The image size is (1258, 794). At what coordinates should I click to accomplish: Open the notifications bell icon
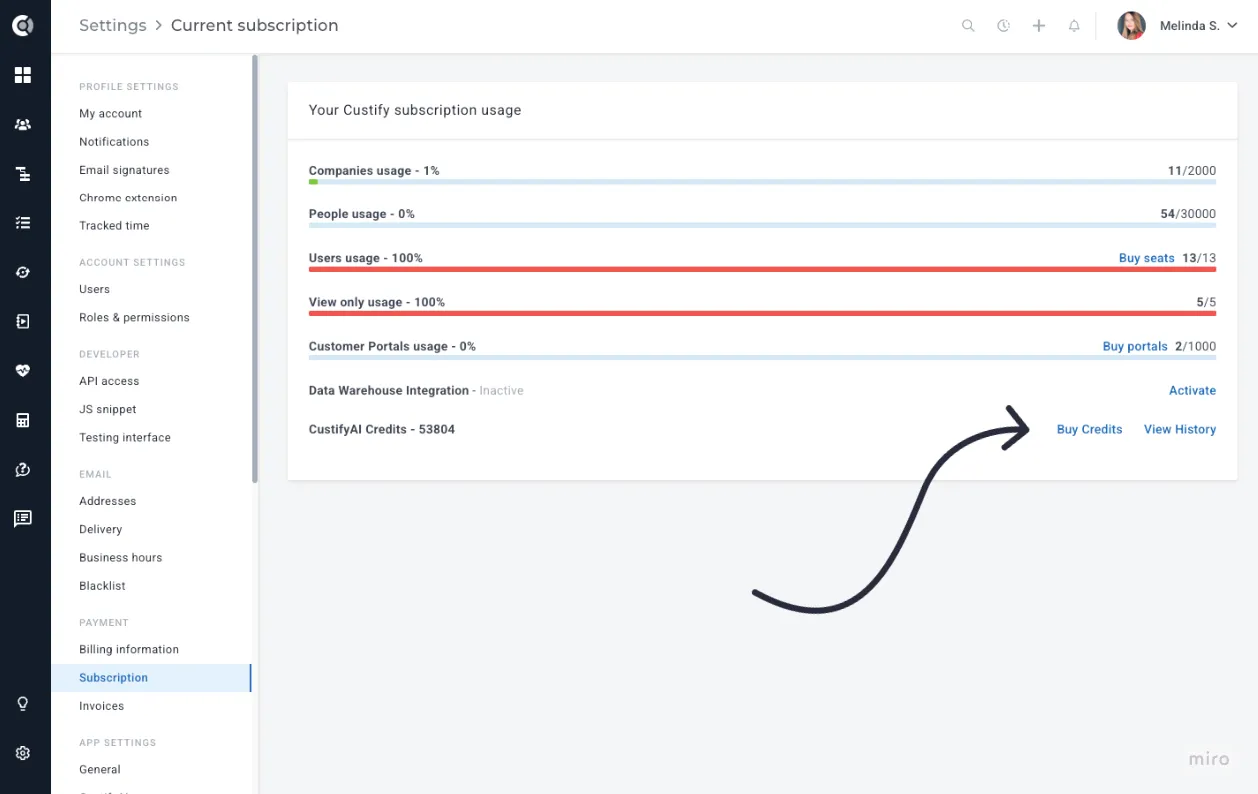1074,26
